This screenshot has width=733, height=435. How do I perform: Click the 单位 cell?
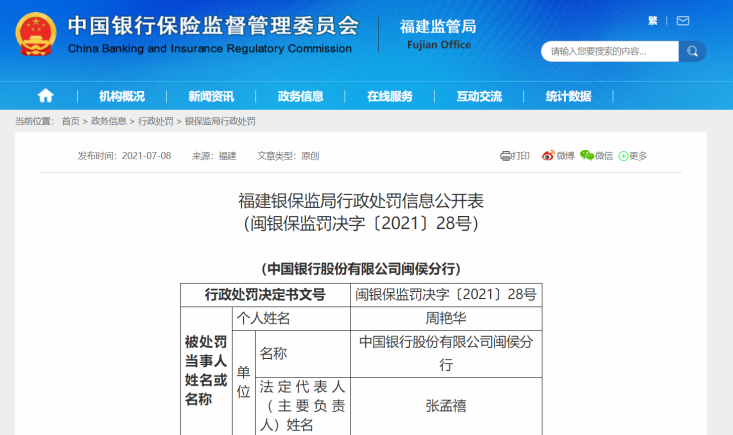tap(244, 382)
